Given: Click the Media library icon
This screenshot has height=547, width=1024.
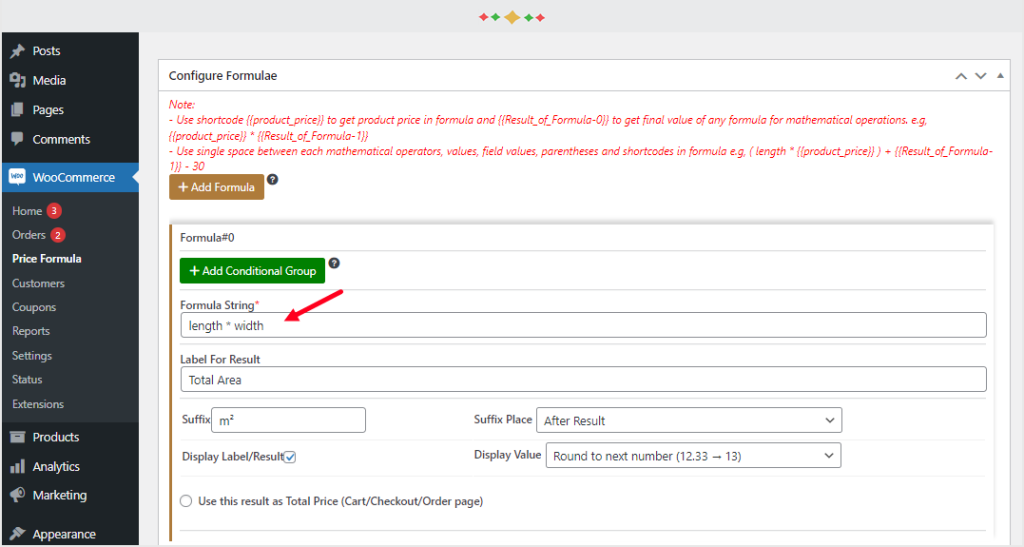Looking at the screenshot, I should (18, 80).
